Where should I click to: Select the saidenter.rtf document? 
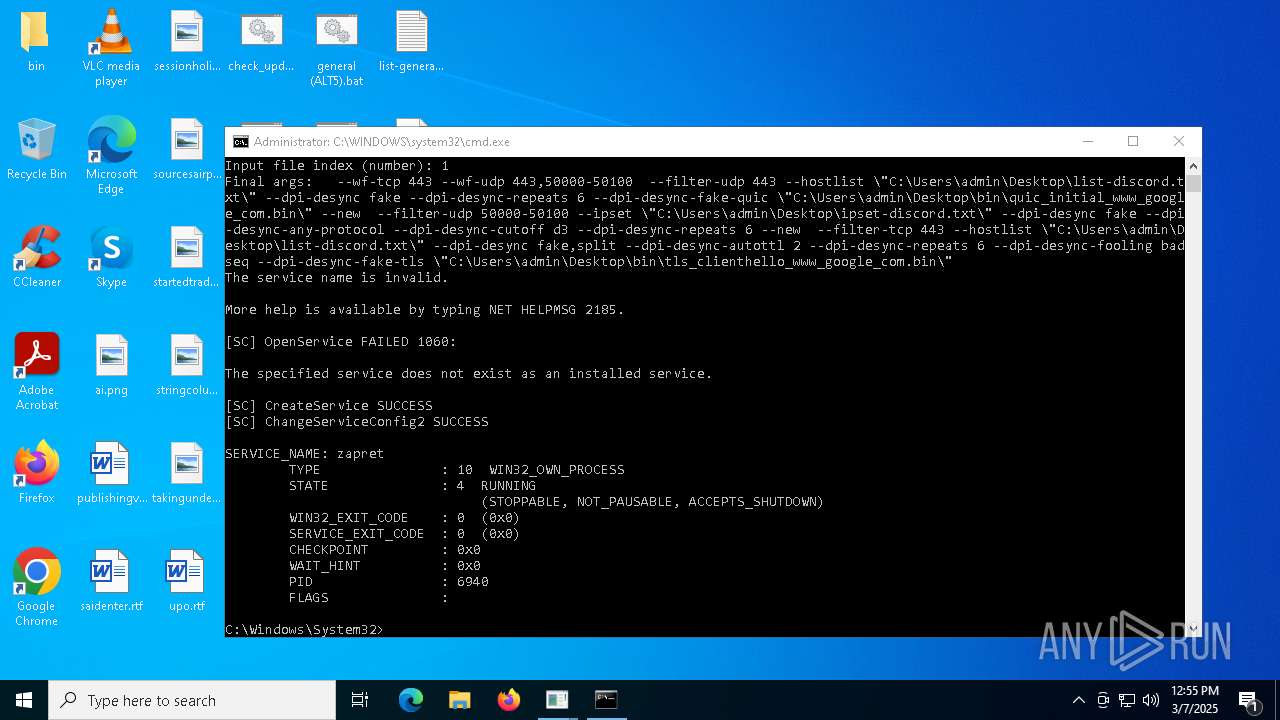(x=111, y=581)
